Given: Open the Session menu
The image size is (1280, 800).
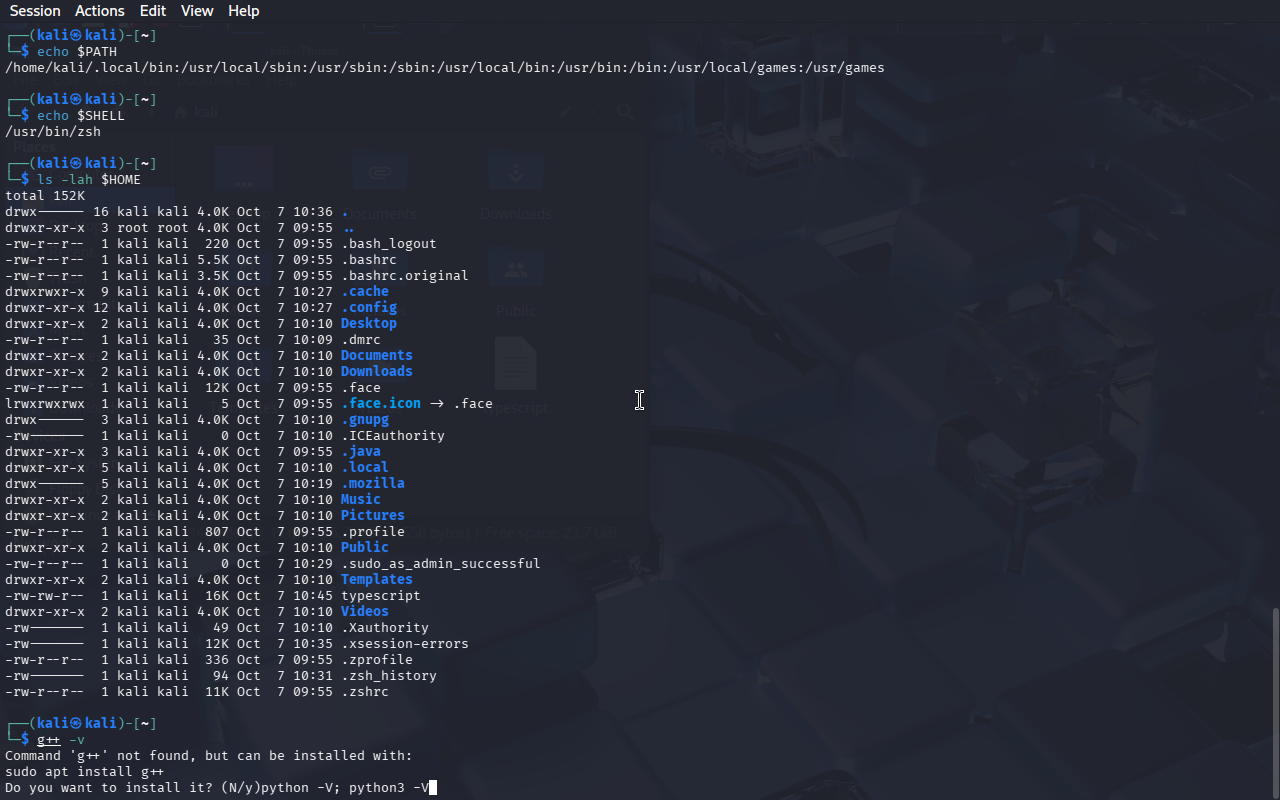Looking at the screenshot, I should [35, 11].
